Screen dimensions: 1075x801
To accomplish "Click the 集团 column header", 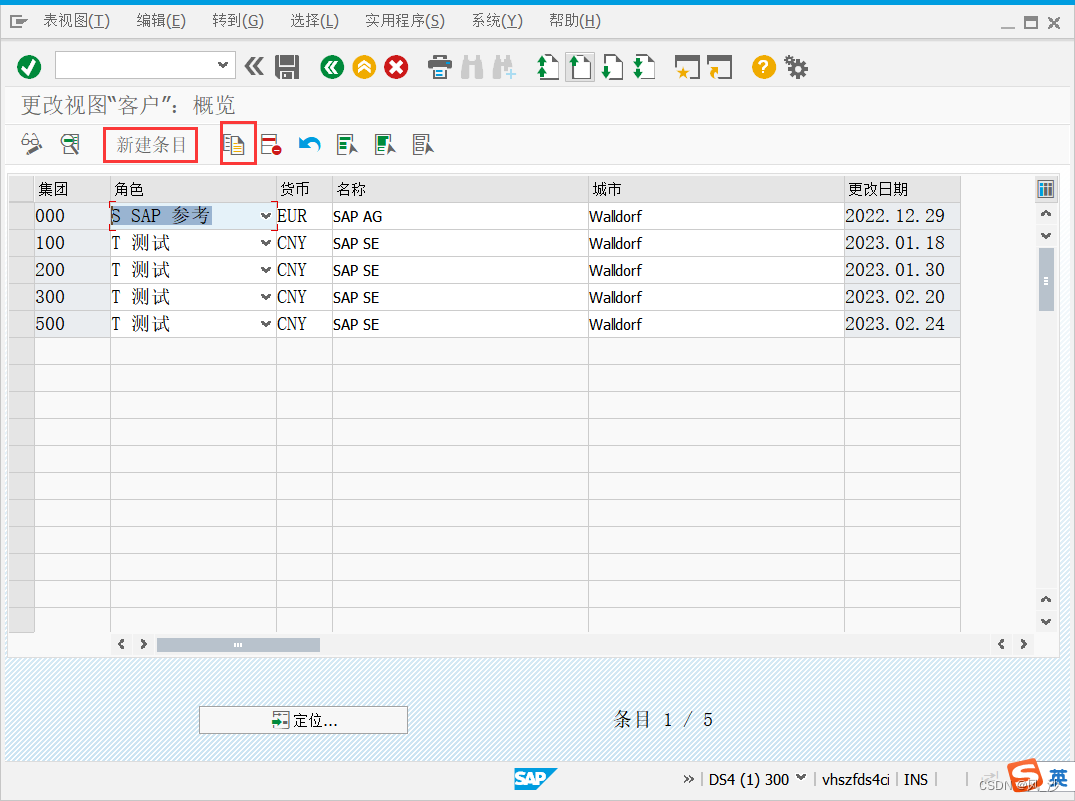I will (72, 189).
